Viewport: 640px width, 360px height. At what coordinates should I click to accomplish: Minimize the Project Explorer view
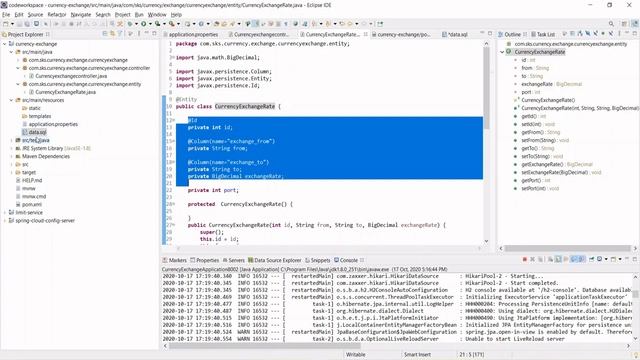click(x=146, y=33)
